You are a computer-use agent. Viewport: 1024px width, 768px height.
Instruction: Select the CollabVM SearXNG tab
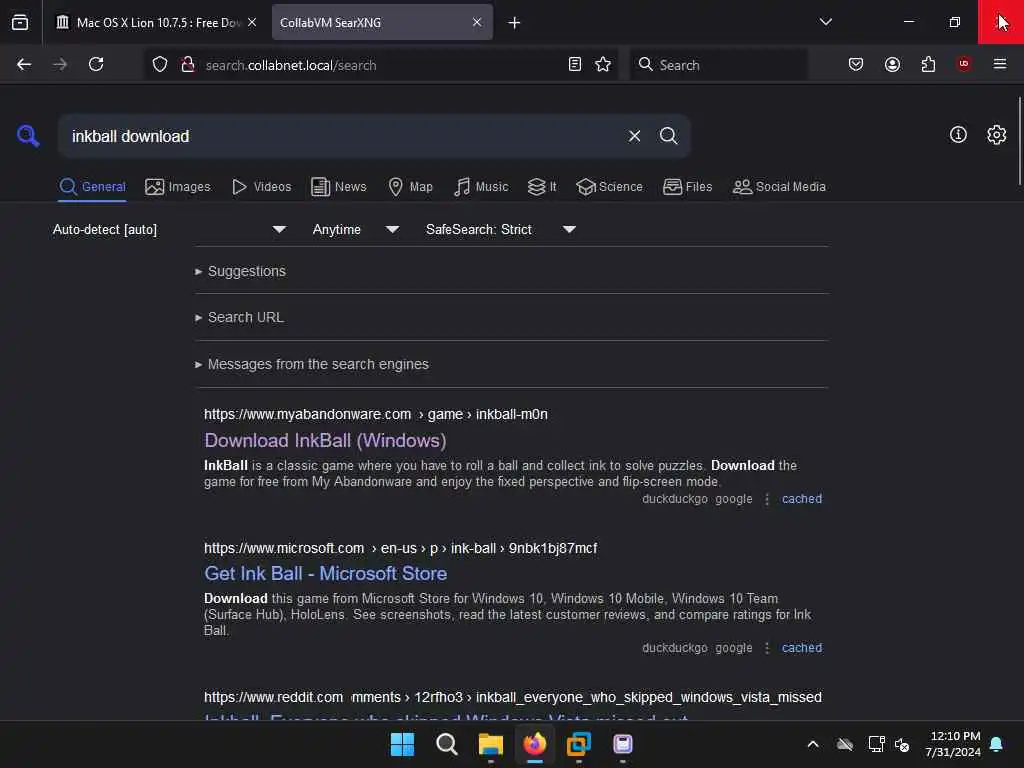(x=382, y=22)
